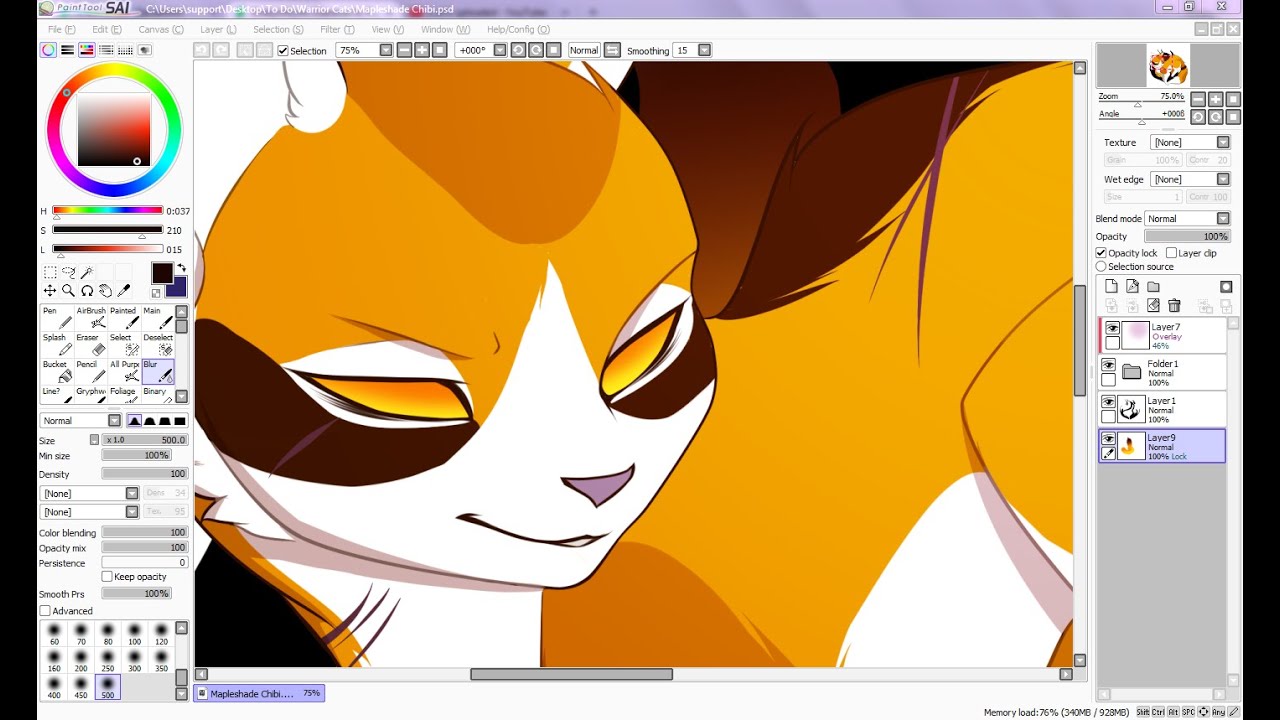
Task: Choose the All Purpose brush tool
Action: coord(124,371)
